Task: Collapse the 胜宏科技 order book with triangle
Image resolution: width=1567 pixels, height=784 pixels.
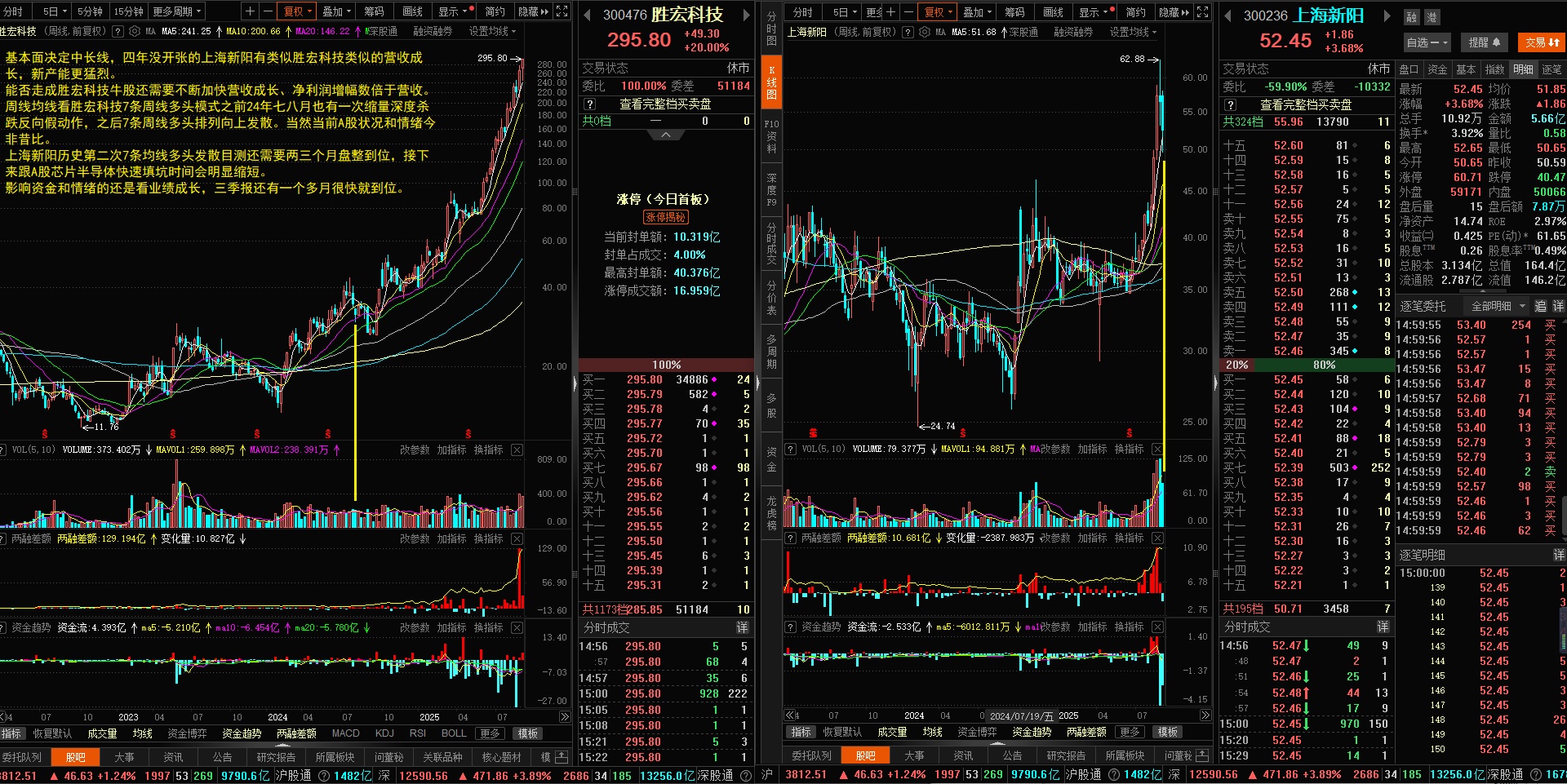Action: click(666, 135)
